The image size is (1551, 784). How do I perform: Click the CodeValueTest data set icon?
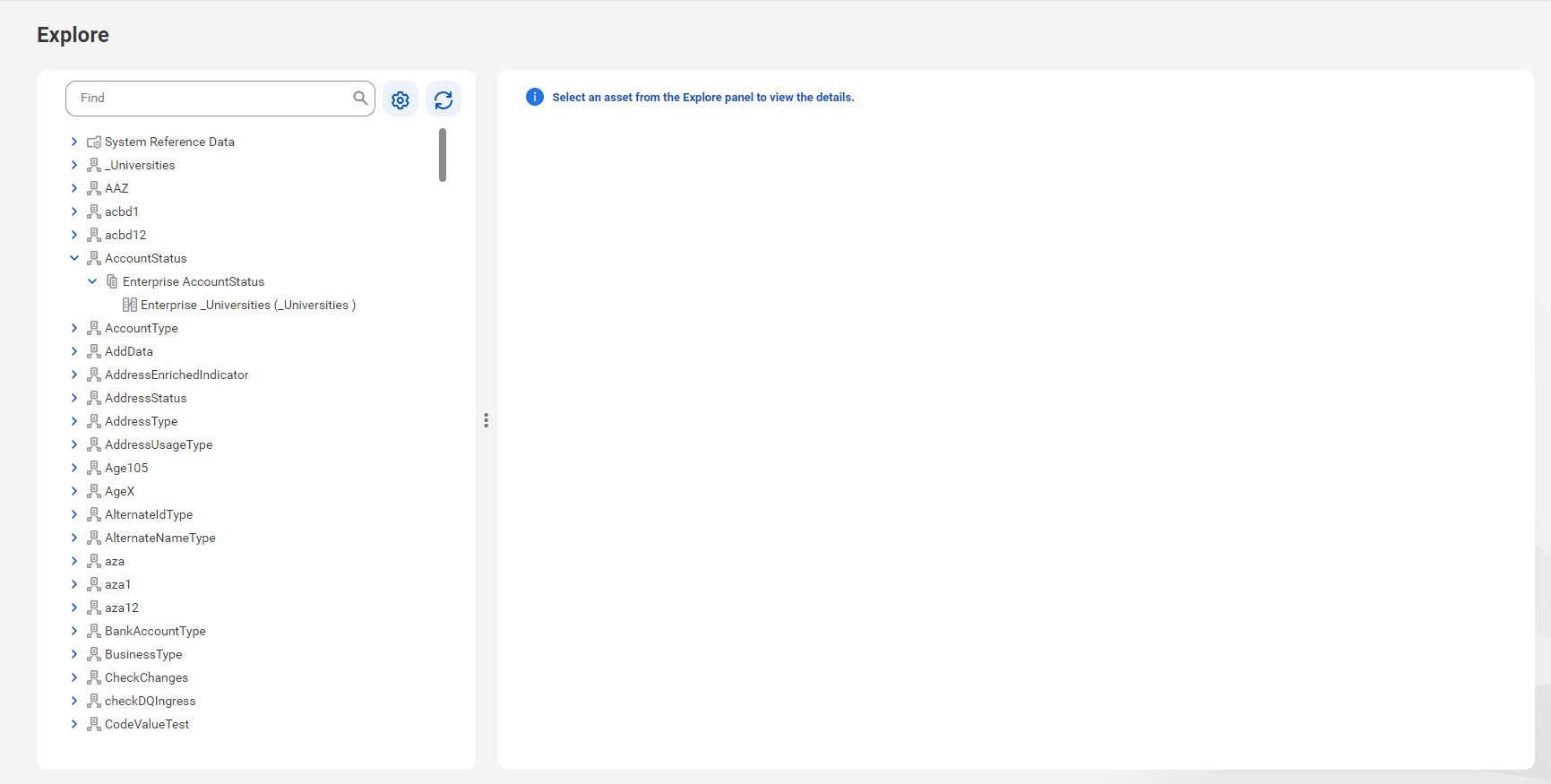pyautogui.click(x=94, y=724)
